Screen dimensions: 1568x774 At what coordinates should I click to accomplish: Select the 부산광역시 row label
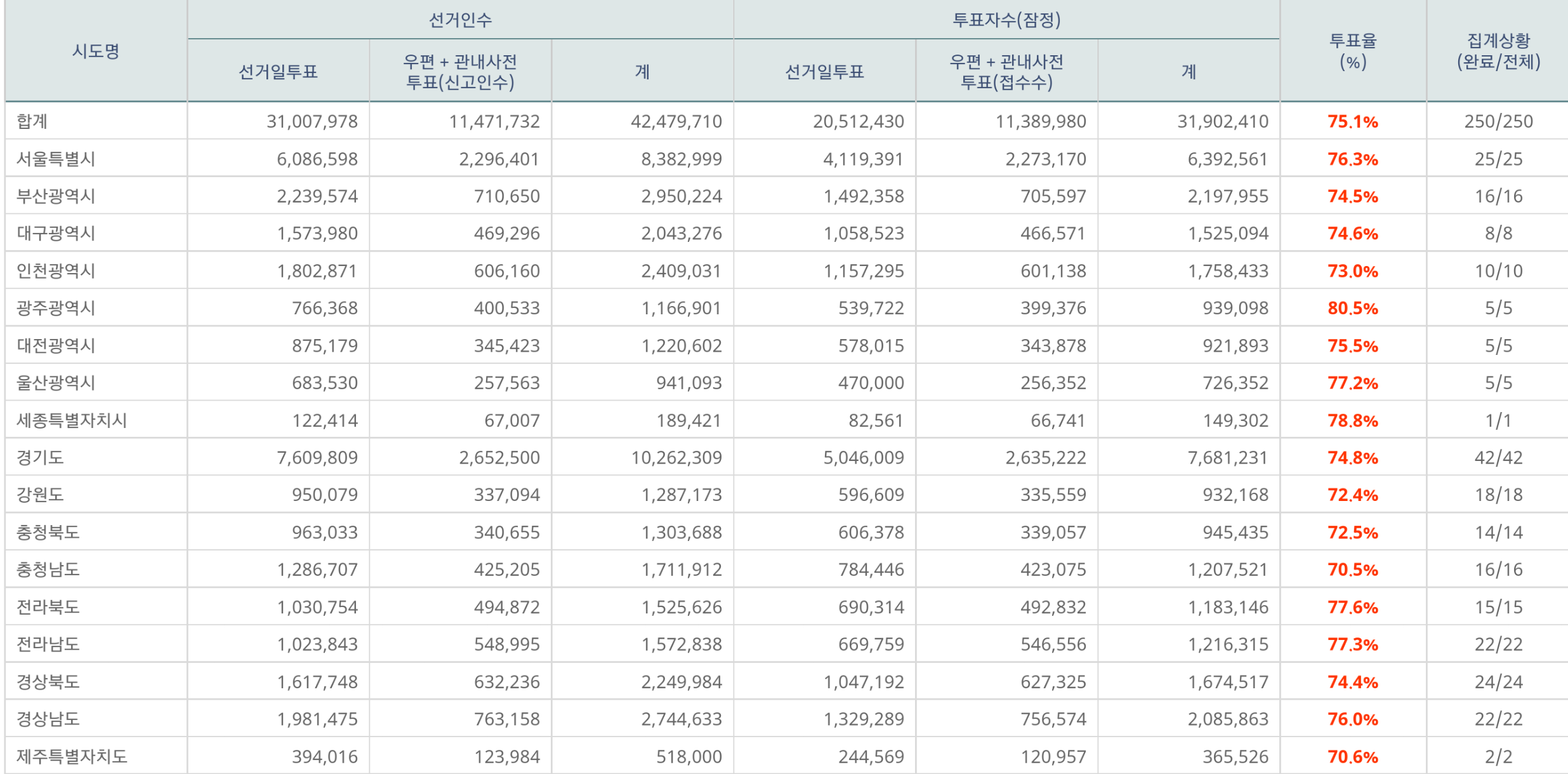(x=56, y=196)
